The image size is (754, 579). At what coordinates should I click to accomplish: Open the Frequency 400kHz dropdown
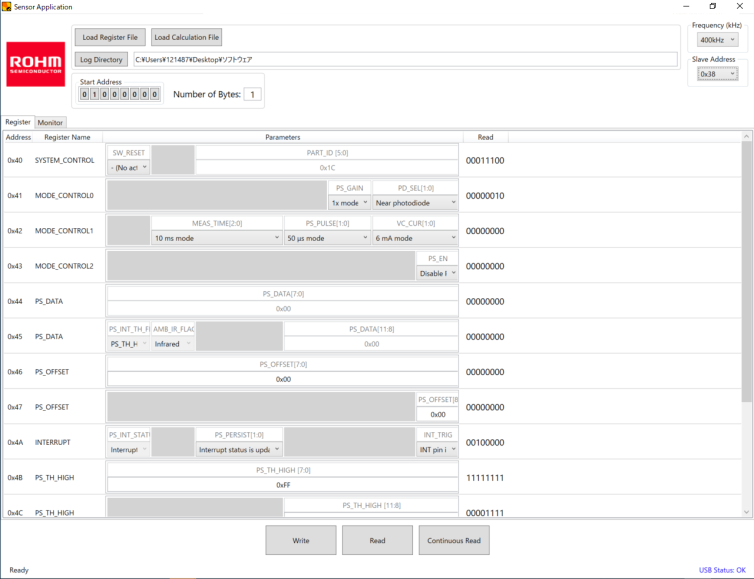[717, 40]
